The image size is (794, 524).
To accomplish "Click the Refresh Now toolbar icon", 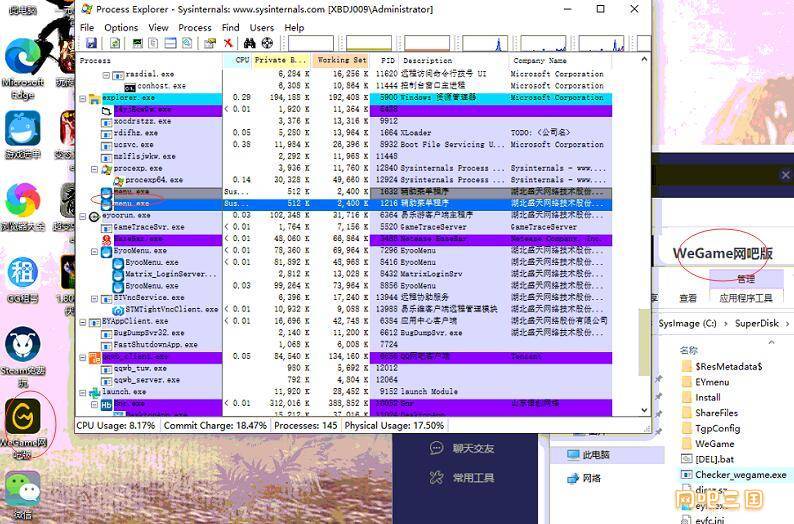I will coord(115,43).
